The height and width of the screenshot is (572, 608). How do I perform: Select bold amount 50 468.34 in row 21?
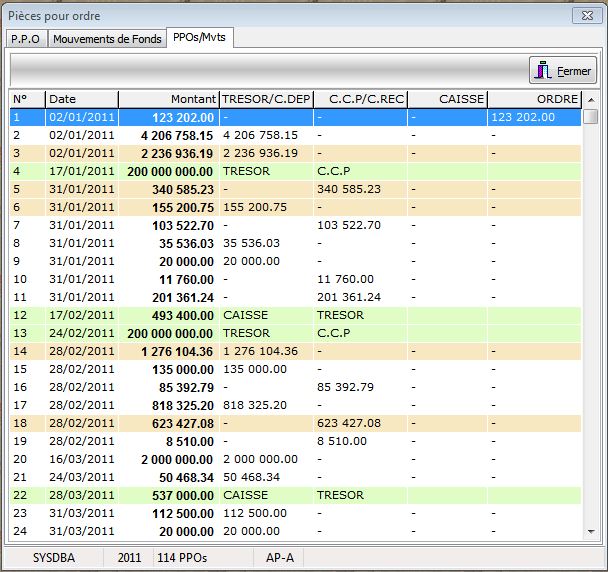[186, 477]
